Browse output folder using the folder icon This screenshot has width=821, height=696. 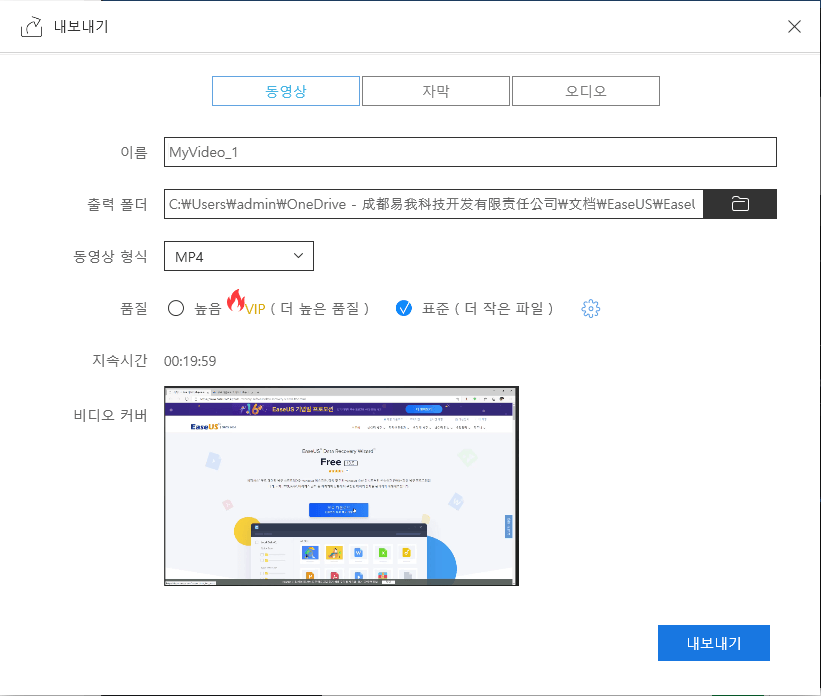click(x=740, y=203)
